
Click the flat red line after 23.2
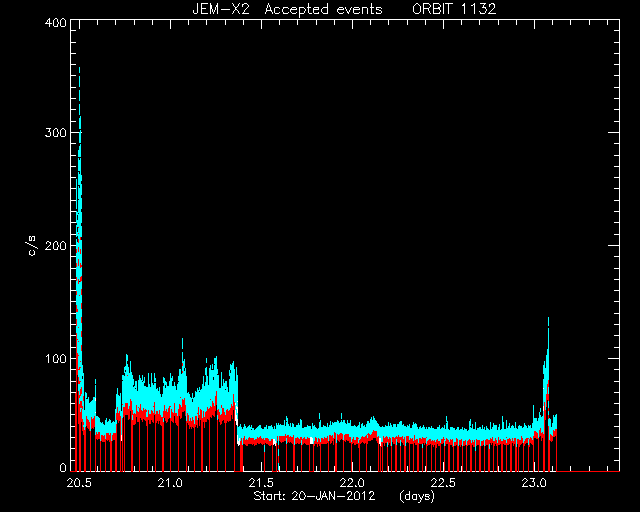point(588,471)
